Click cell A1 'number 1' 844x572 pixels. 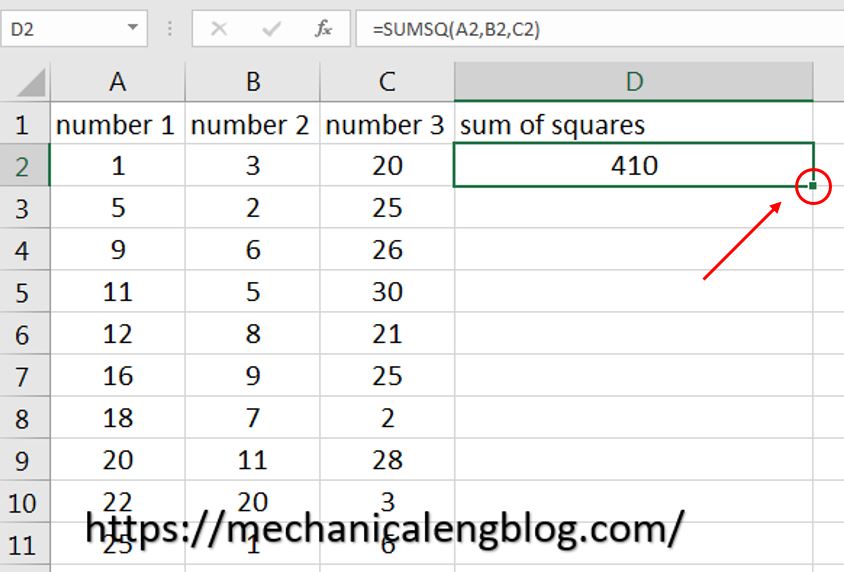tap(118, 124)
